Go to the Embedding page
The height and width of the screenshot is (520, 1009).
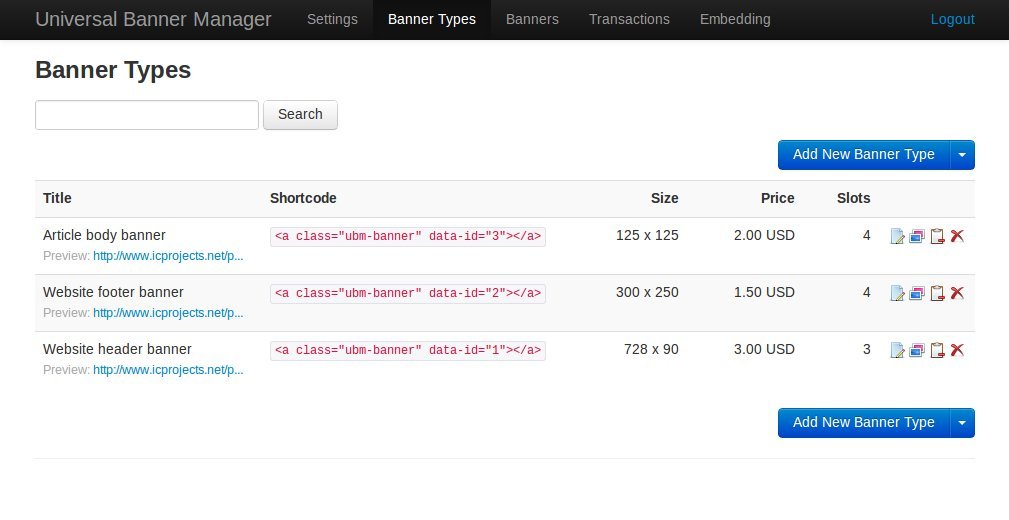click(735, 19)
